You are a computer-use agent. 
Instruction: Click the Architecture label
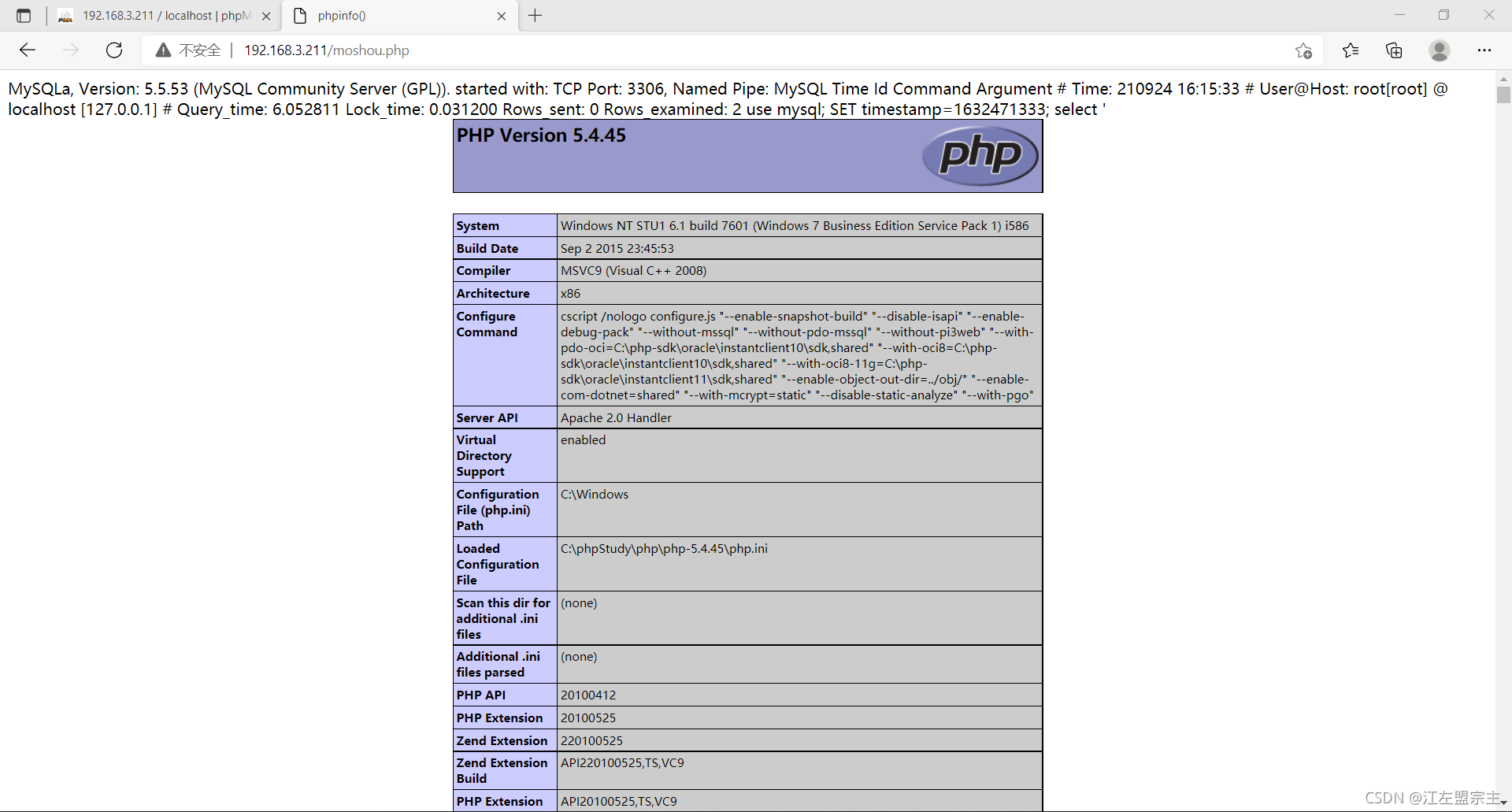[x=493, y=294]
